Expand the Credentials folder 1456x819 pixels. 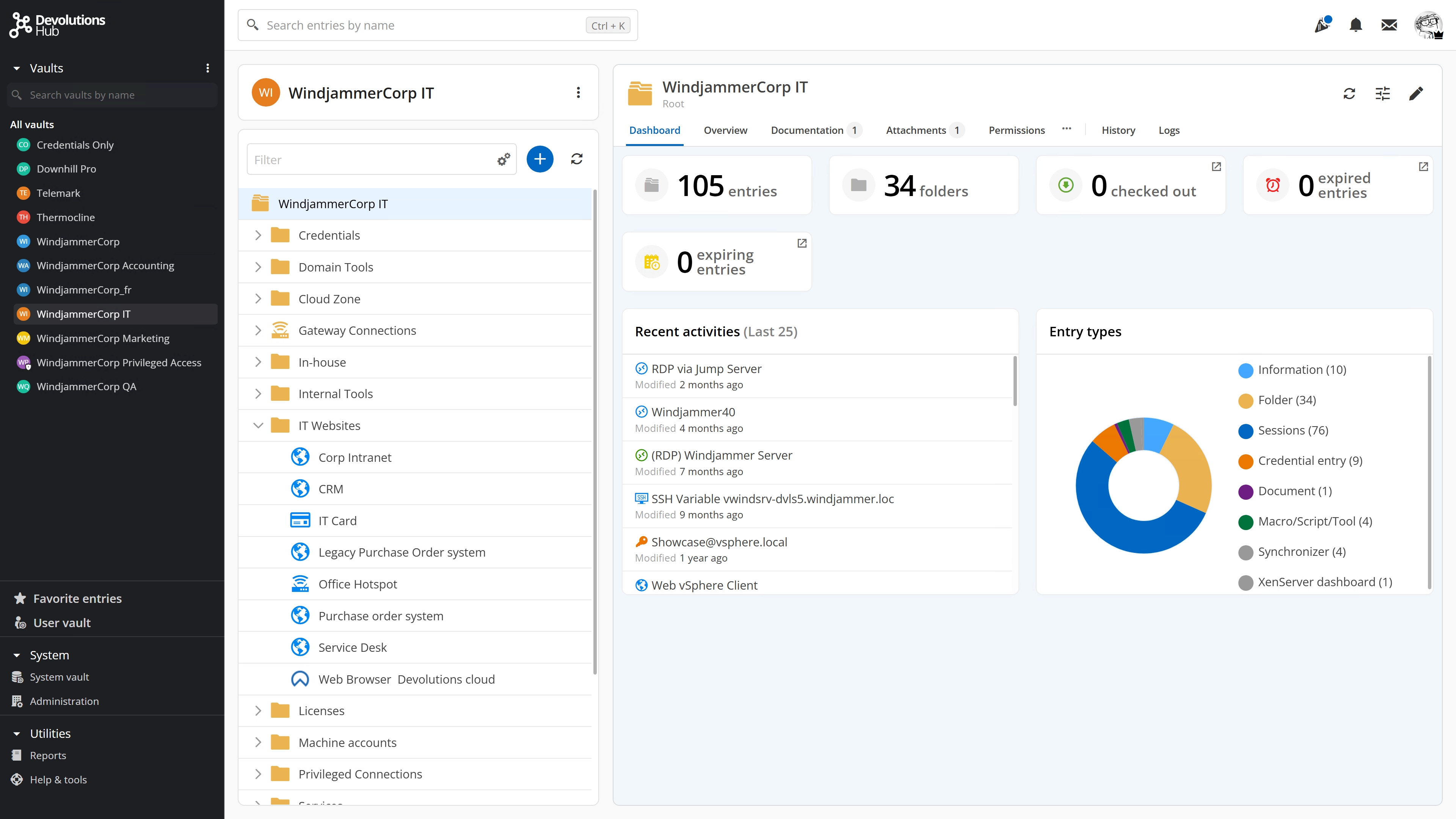point(258,236)
